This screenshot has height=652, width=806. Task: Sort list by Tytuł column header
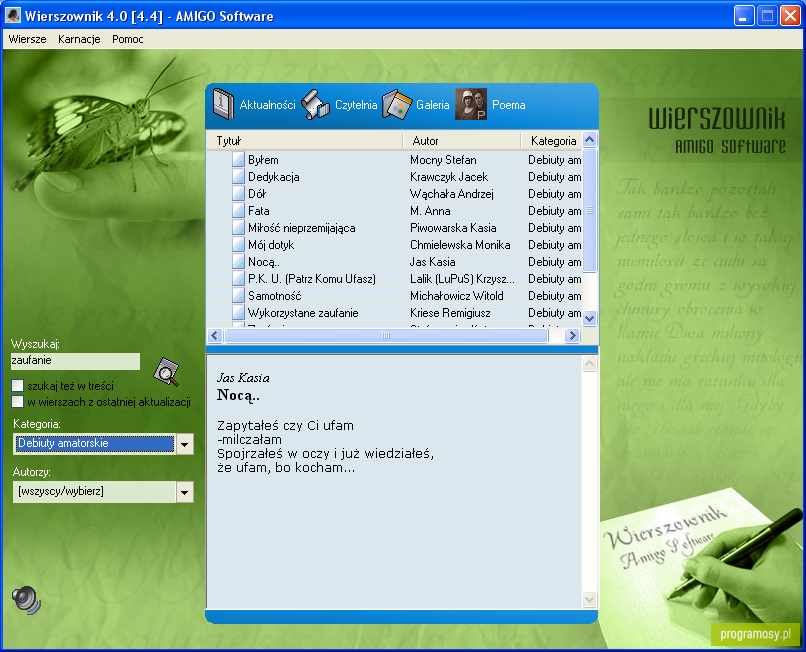click(305, 140)
